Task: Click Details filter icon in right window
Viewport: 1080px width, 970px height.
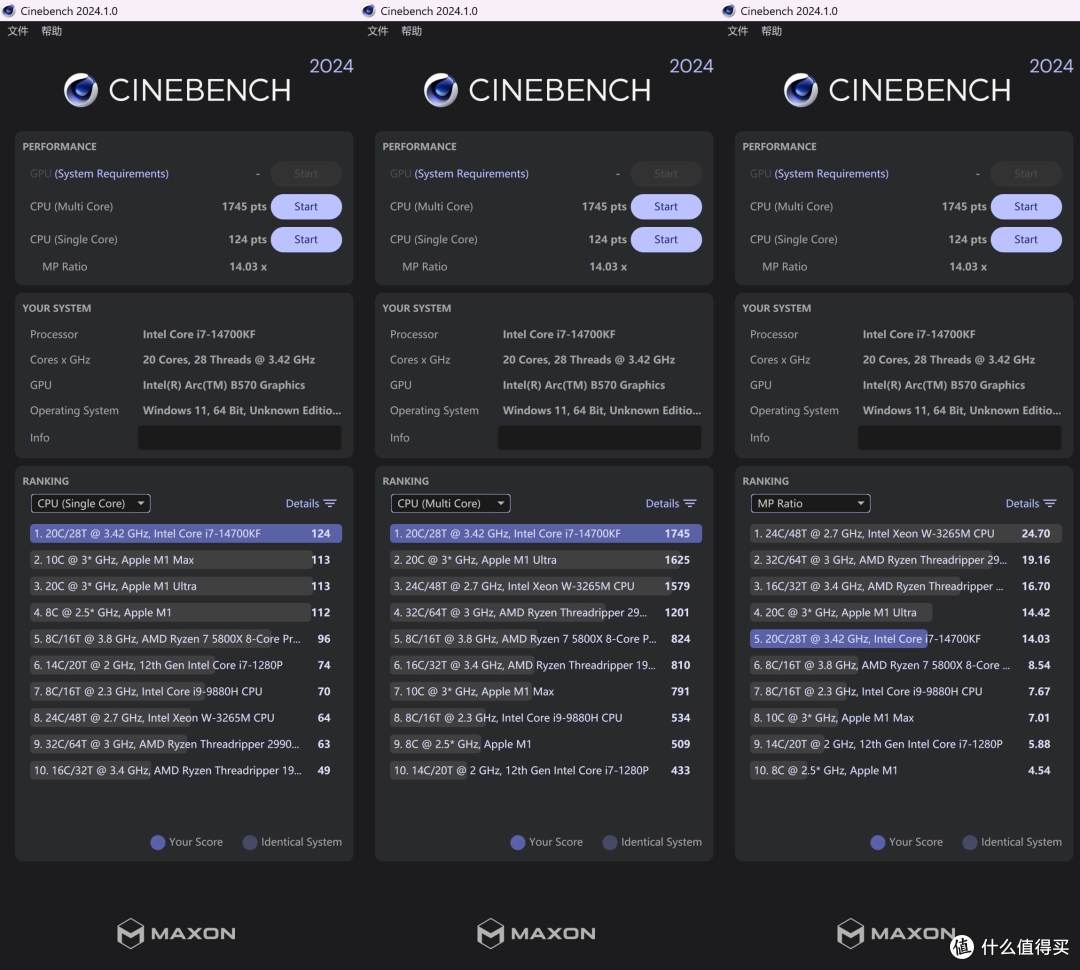Action: [x=1050, y=504]
